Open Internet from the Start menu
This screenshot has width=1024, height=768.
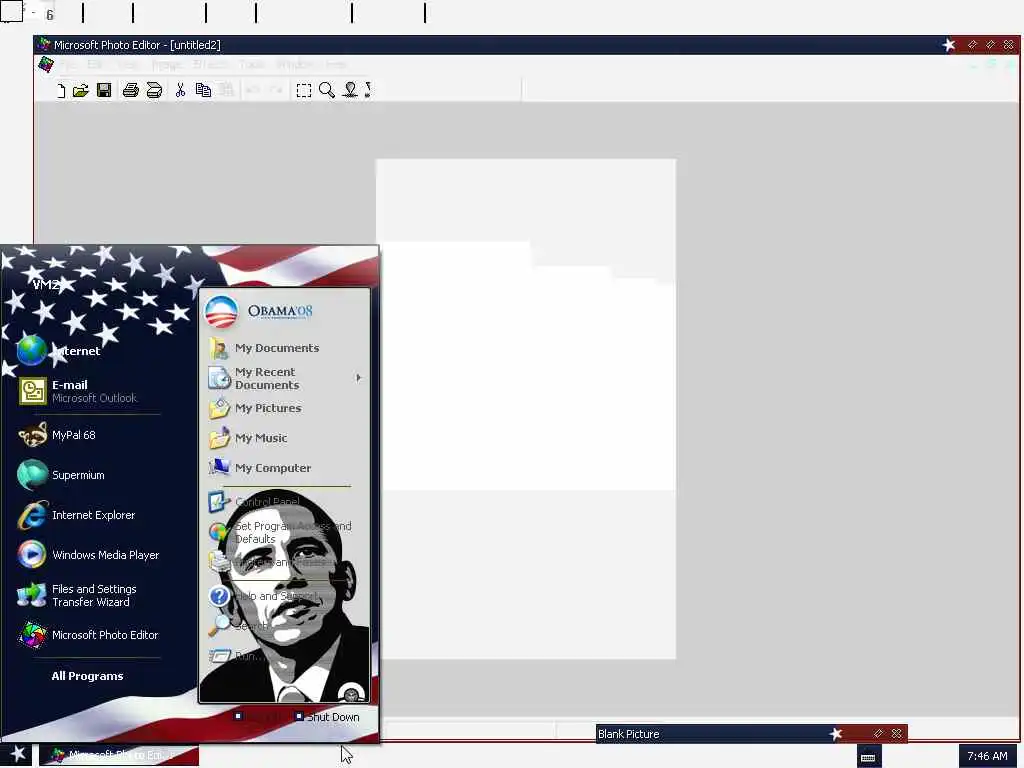[x=59, y=351]
